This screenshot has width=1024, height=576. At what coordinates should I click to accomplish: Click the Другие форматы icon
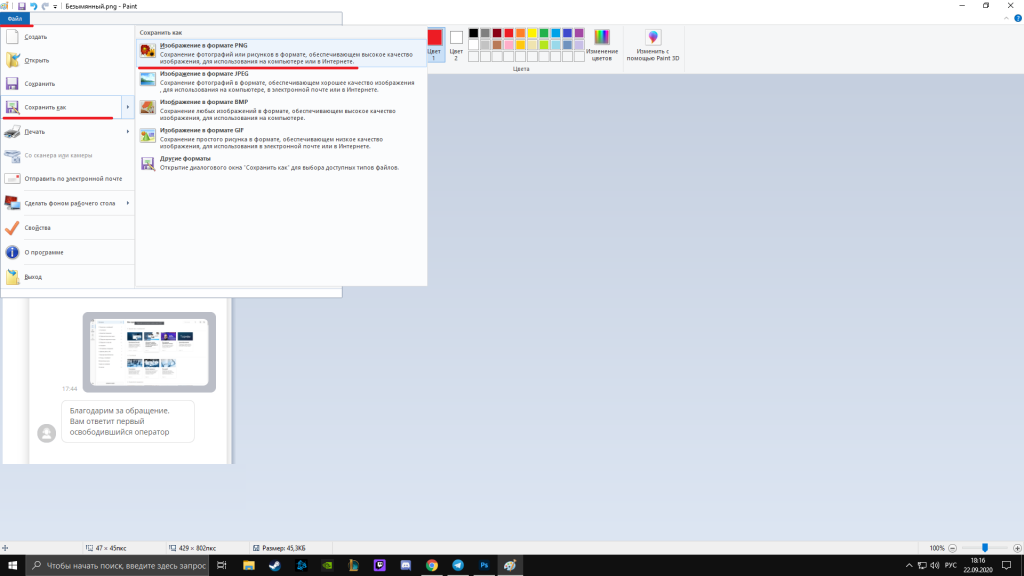point(148,163)
